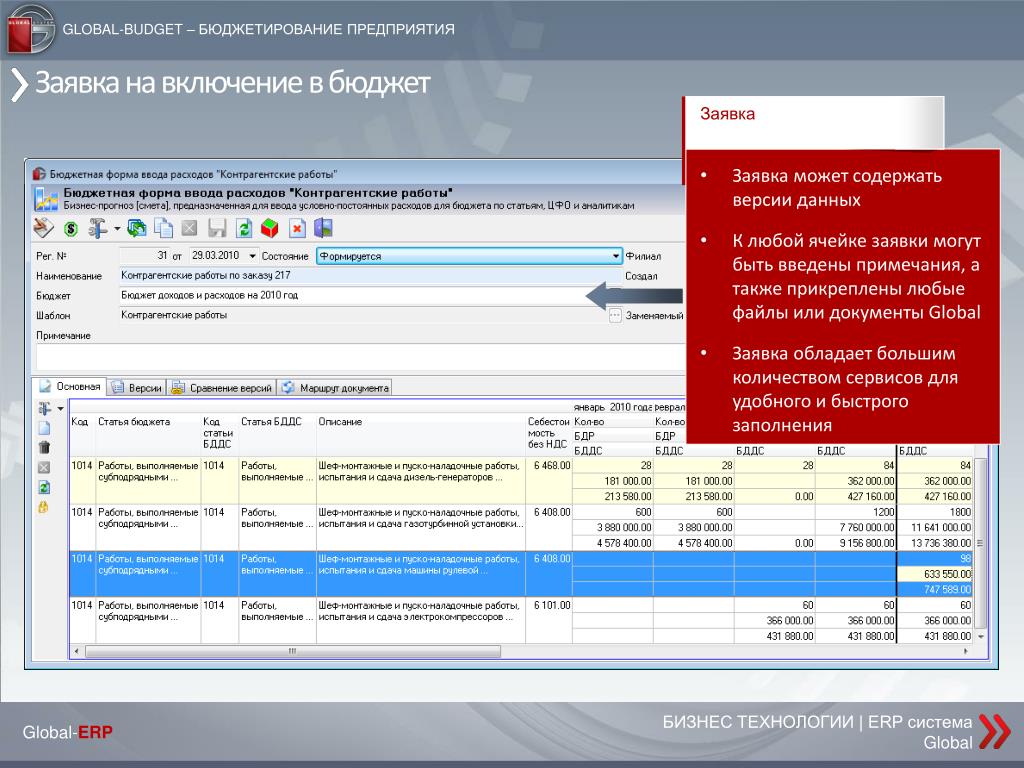Click the cell with 633 550.00
The image size is (1024, 768).
[x=935, y=574]
